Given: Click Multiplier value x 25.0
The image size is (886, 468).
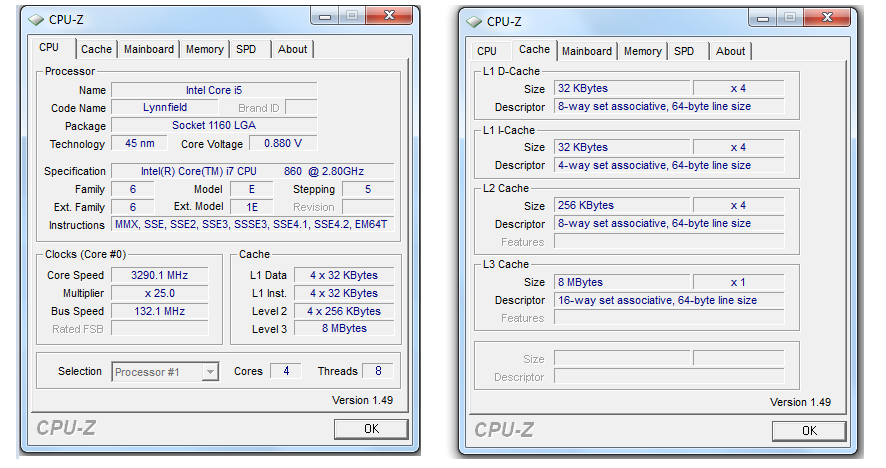Looking at the screenshot, I should click(160, 293).
